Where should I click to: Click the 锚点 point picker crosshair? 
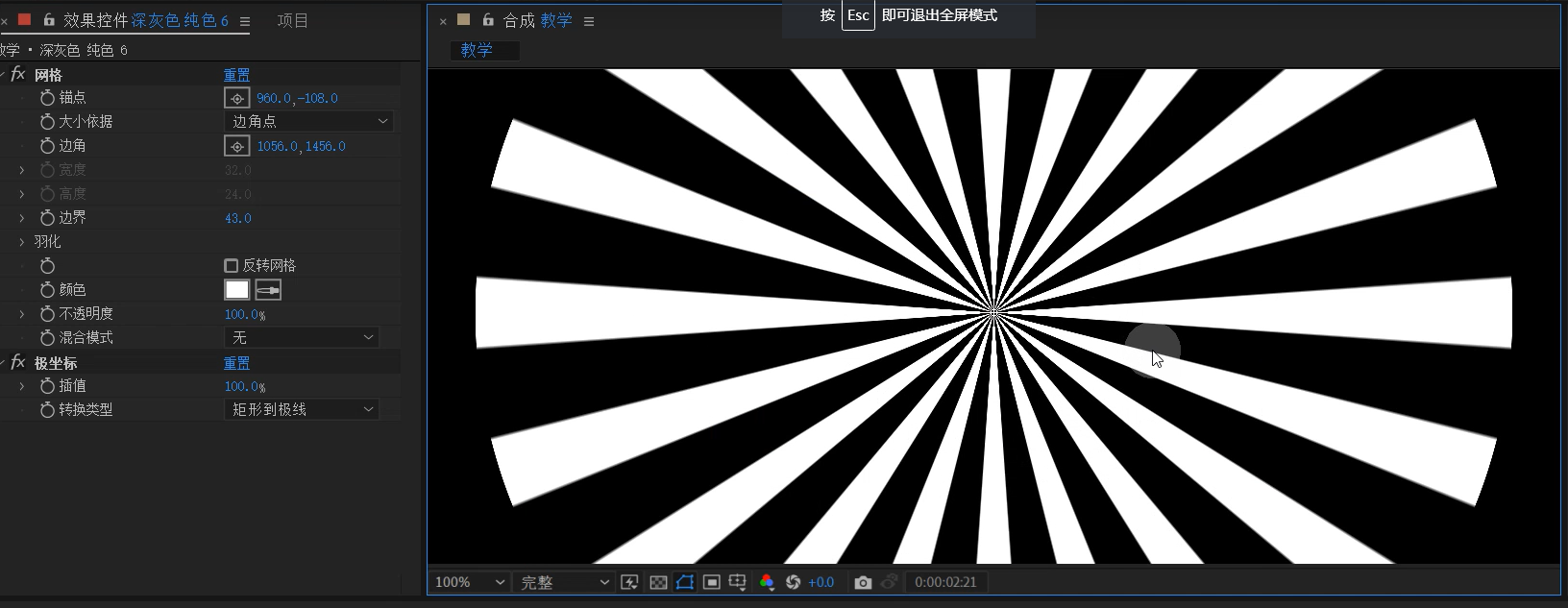click(x=236, y=98)
